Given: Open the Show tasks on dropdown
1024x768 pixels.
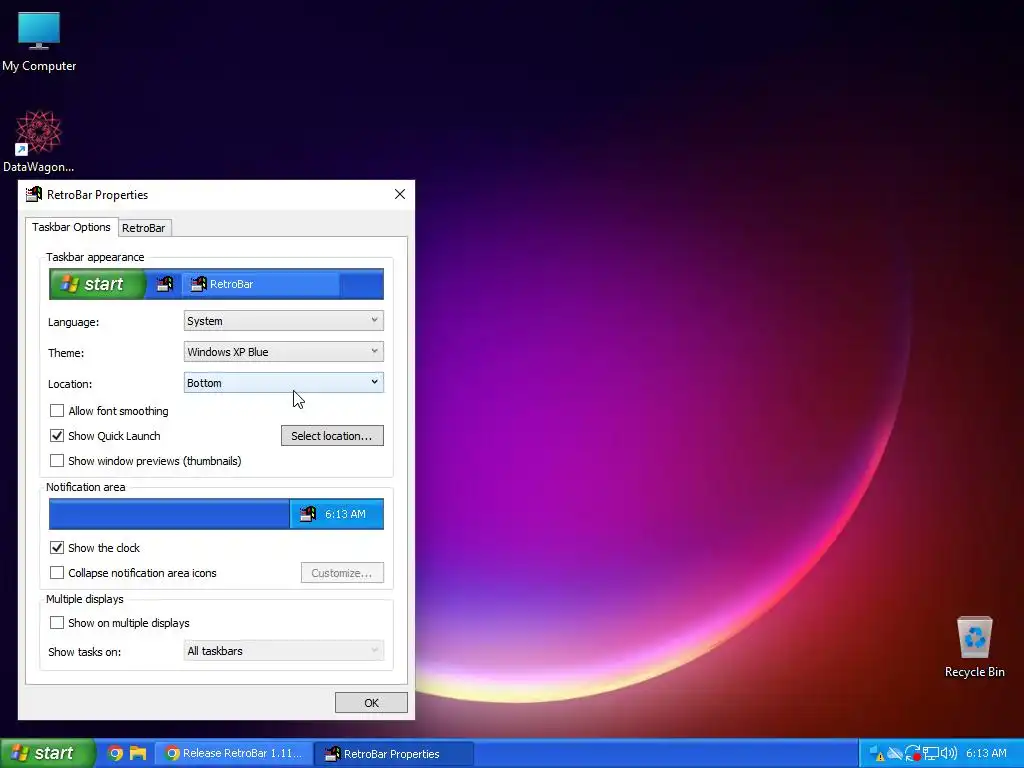Looking at the screenshot, I should [x=283, y=651].
